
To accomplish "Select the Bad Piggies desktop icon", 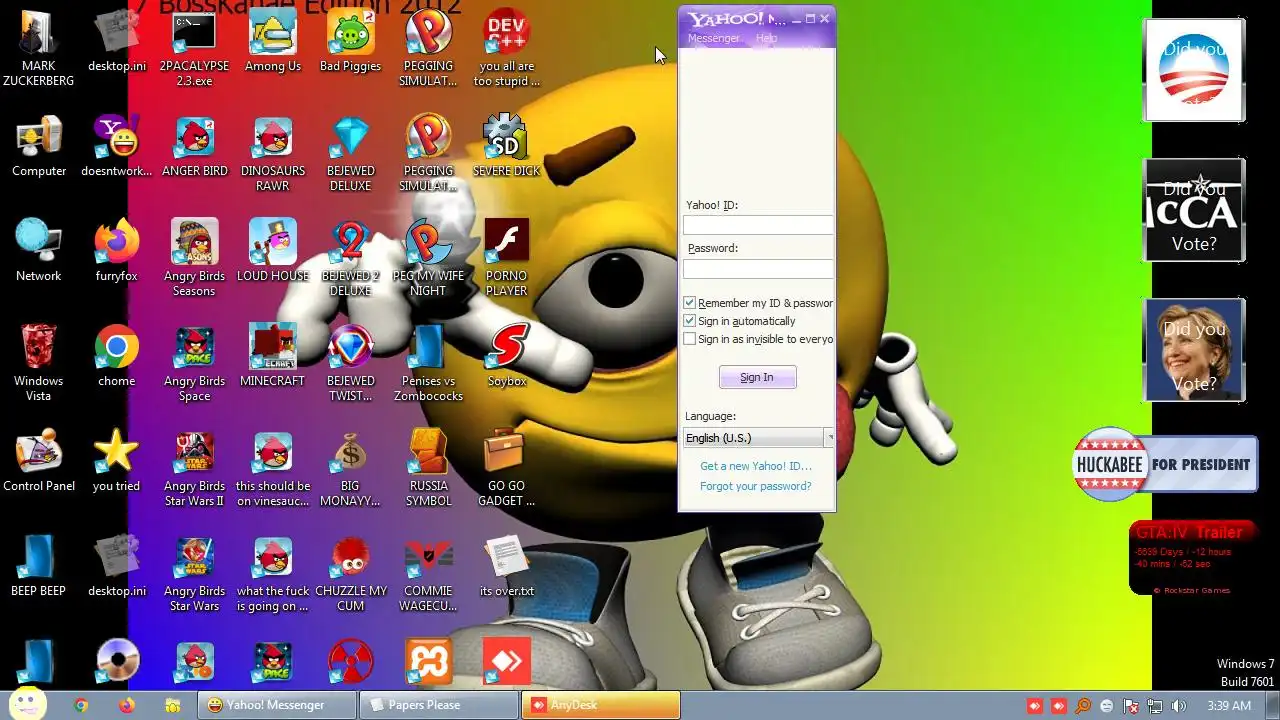I will (x=350, y=40).
